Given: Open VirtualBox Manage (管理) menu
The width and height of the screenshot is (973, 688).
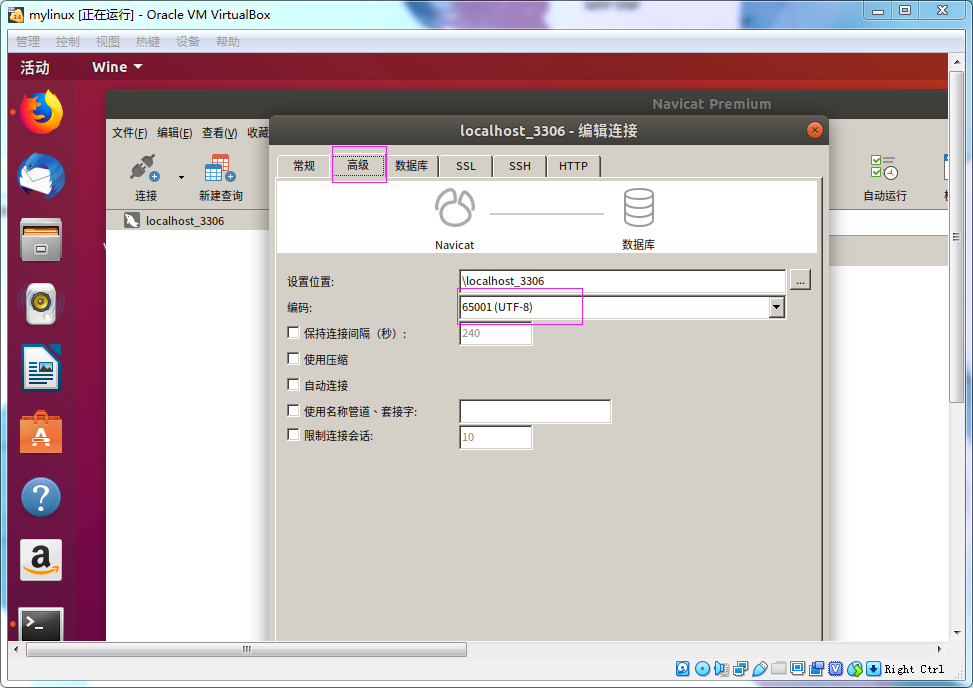Looking at the screenshot, I should coord(28,42).
